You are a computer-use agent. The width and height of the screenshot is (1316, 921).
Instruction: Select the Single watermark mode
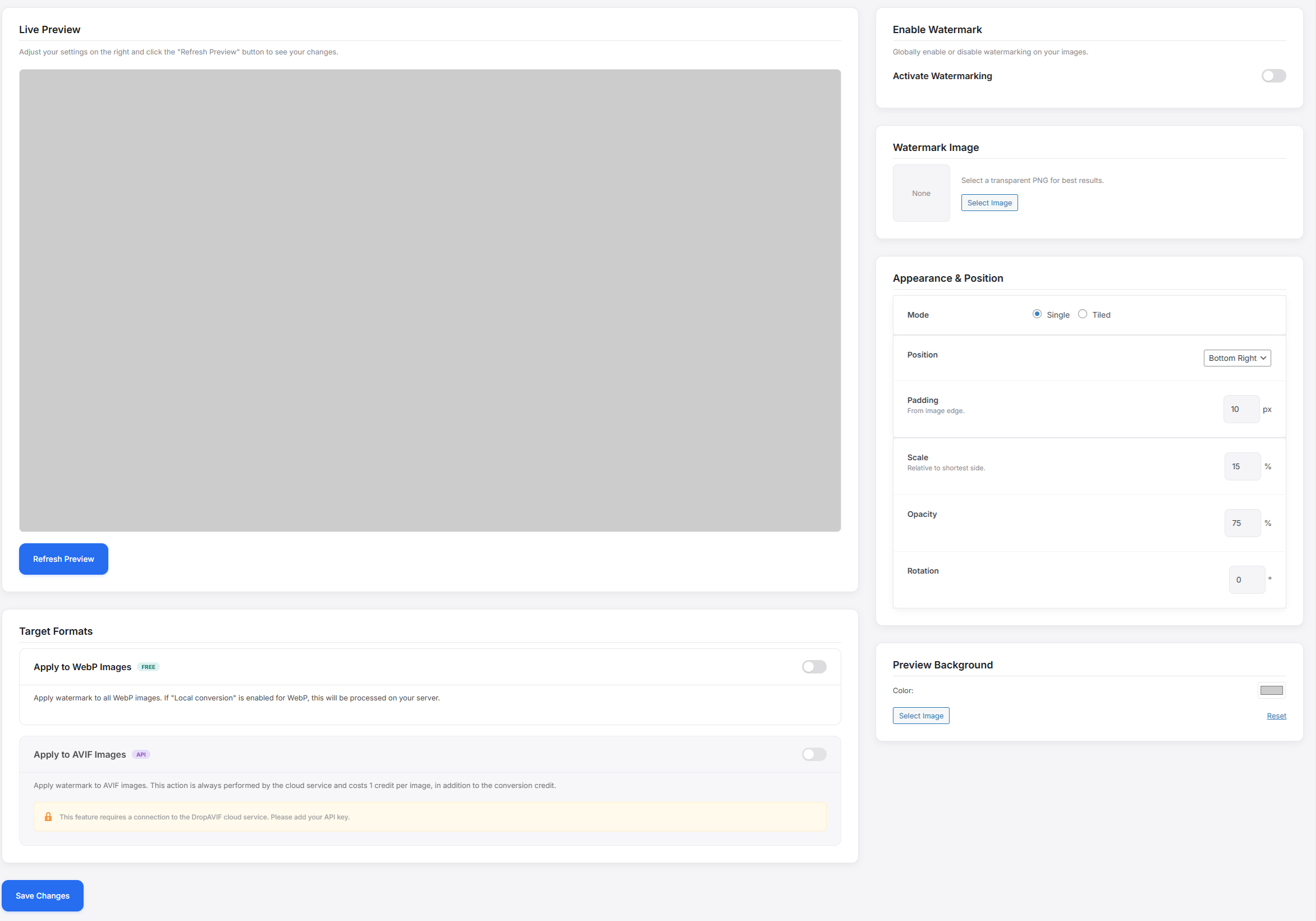pos(1037,314)
